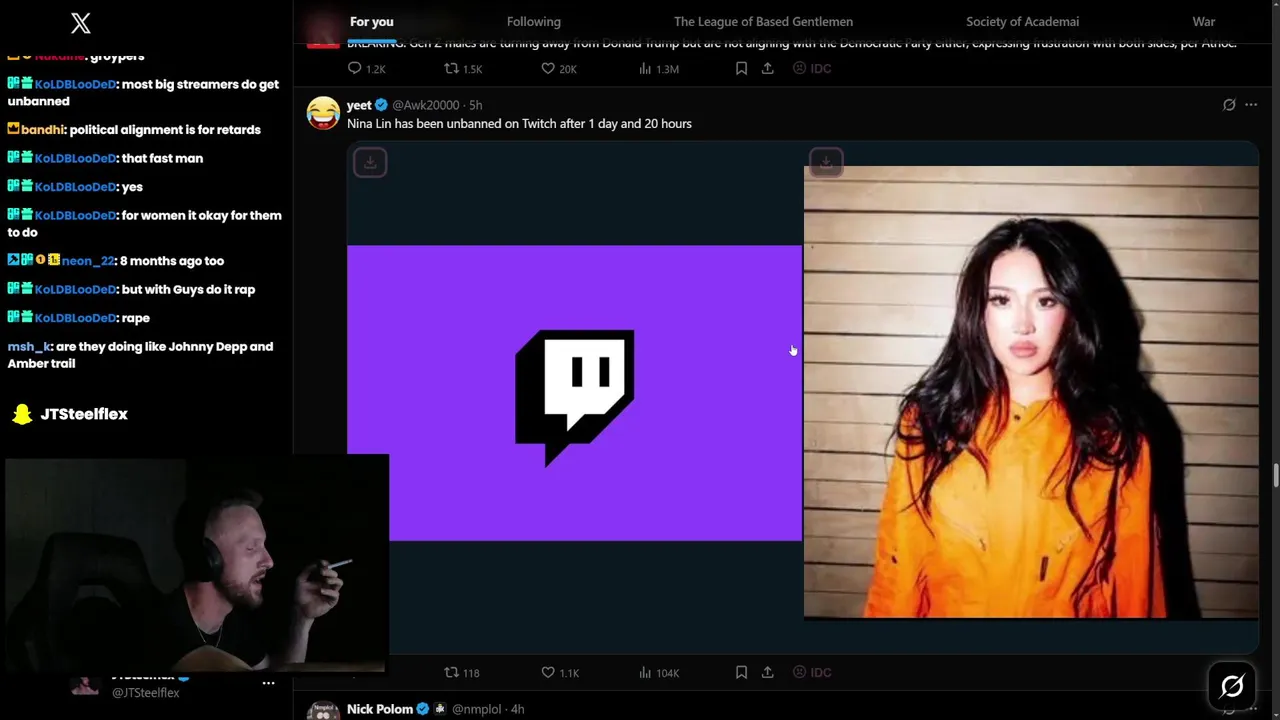The width and height of the screenshot is (1280, 720).
Task: Open the more options menu on yeet's post
Action: 1251,105
